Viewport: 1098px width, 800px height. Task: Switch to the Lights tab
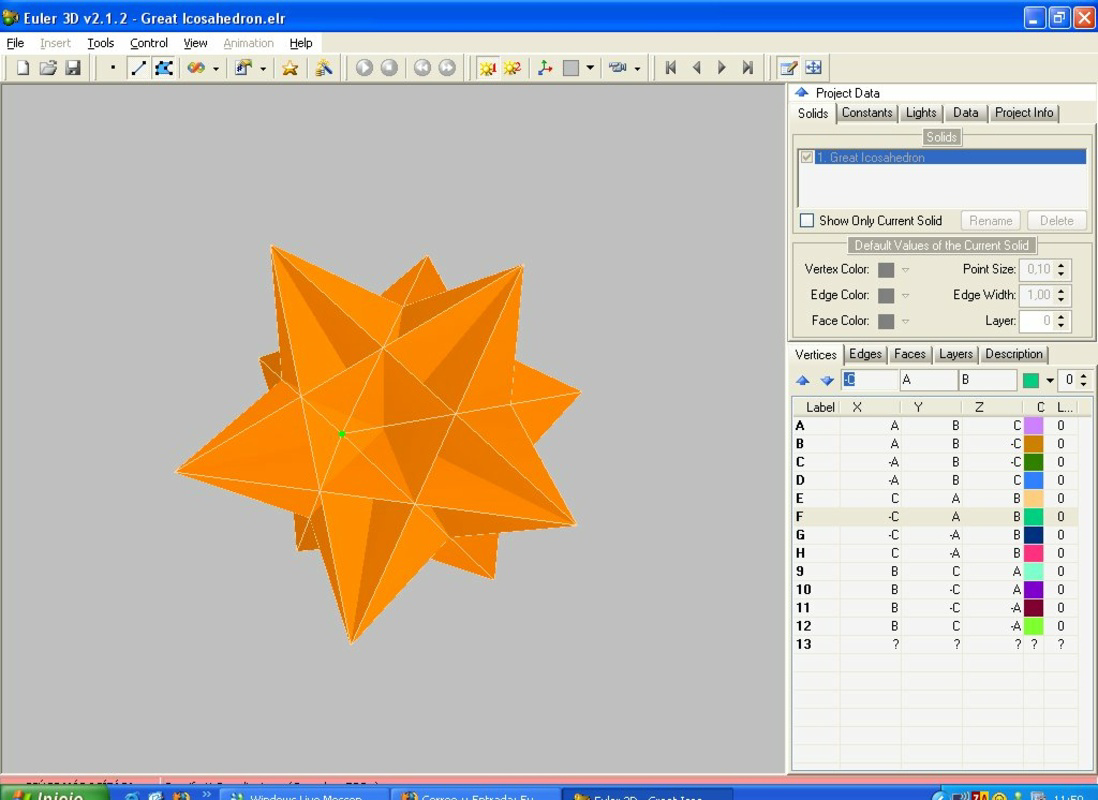pos(920,113)
